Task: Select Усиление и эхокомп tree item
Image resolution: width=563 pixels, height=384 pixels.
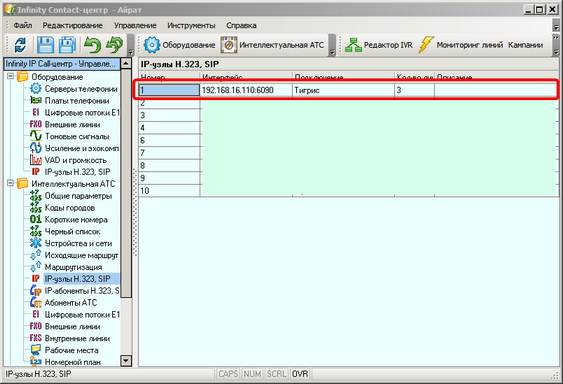Action: (x=82, y=148)
